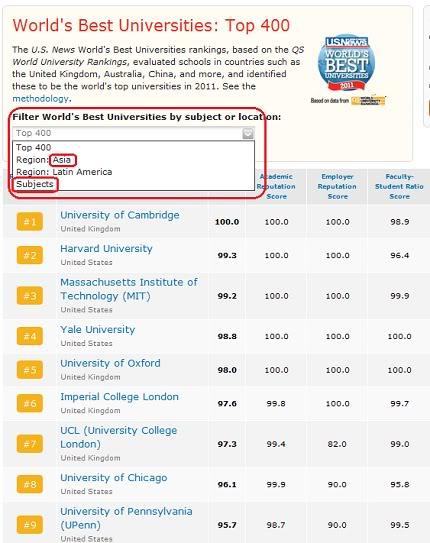This screenshot has width=430, height=543.
Task: Open Massachusetts Institute of Technology link
Action: pos(129,289)
